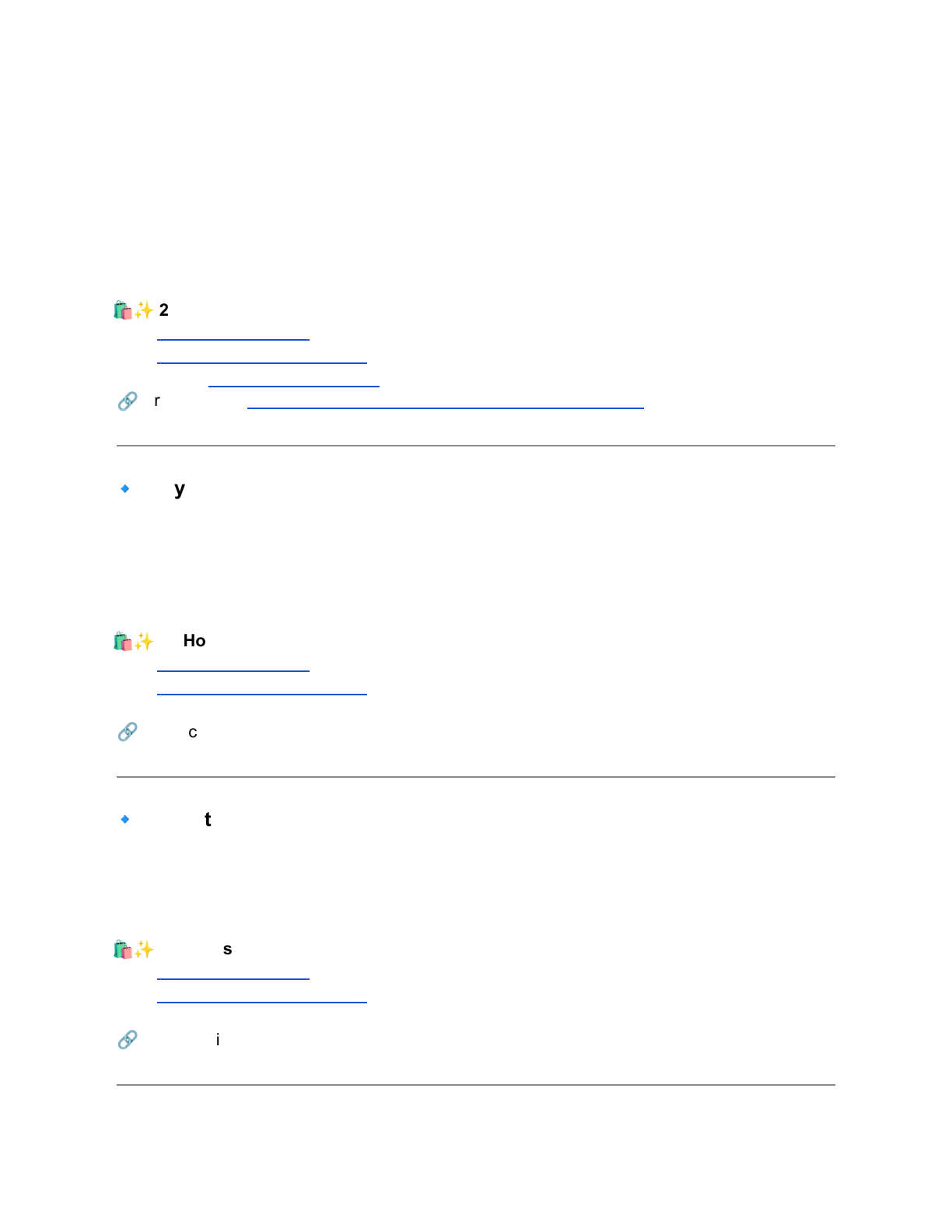Click the chain link icon beside the "c" text
The height and width of the screenshot is (1232, 952).
(128, 733)
